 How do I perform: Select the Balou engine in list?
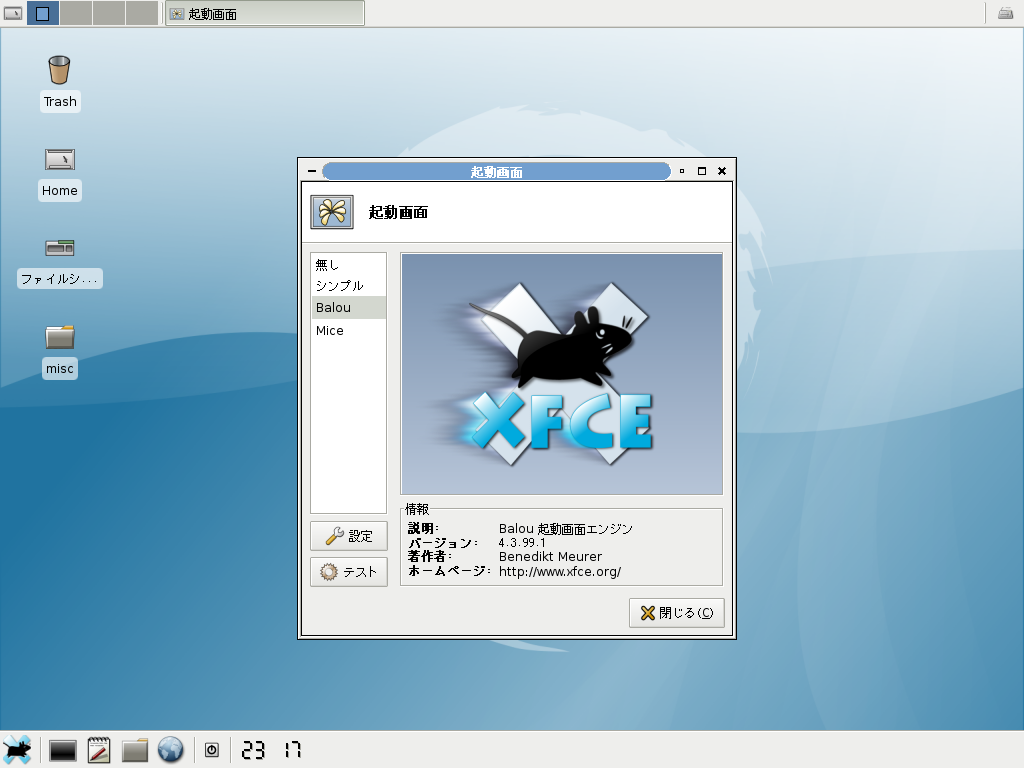tap(348, 308)
